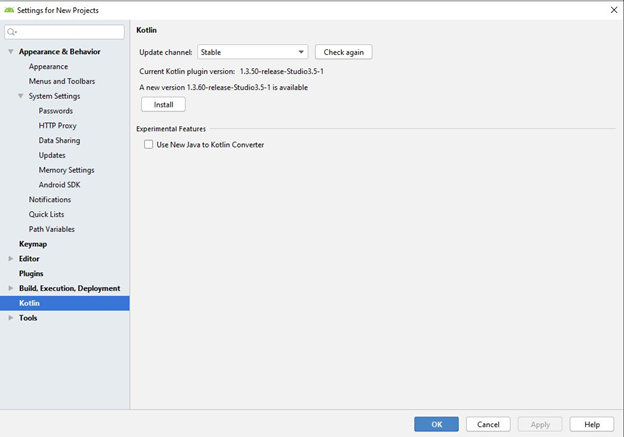Viewport: 624px width, 437px height.
Task: Click the new version available message
Action: coord(223,87)
